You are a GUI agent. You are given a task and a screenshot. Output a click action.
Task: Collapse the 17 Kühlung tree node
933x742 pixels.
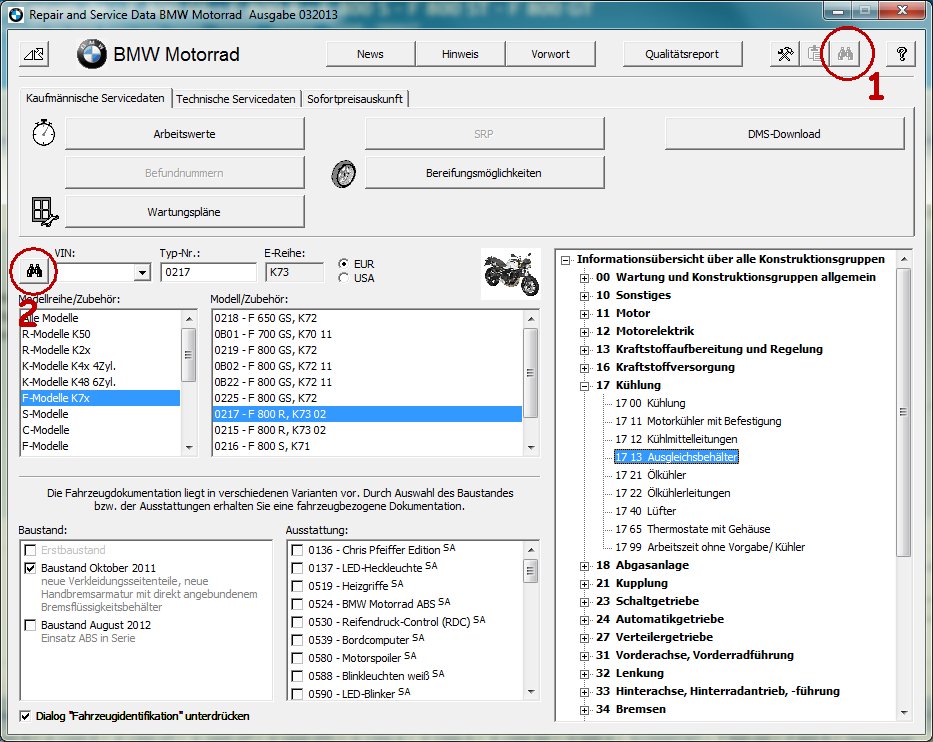[585, 385]
